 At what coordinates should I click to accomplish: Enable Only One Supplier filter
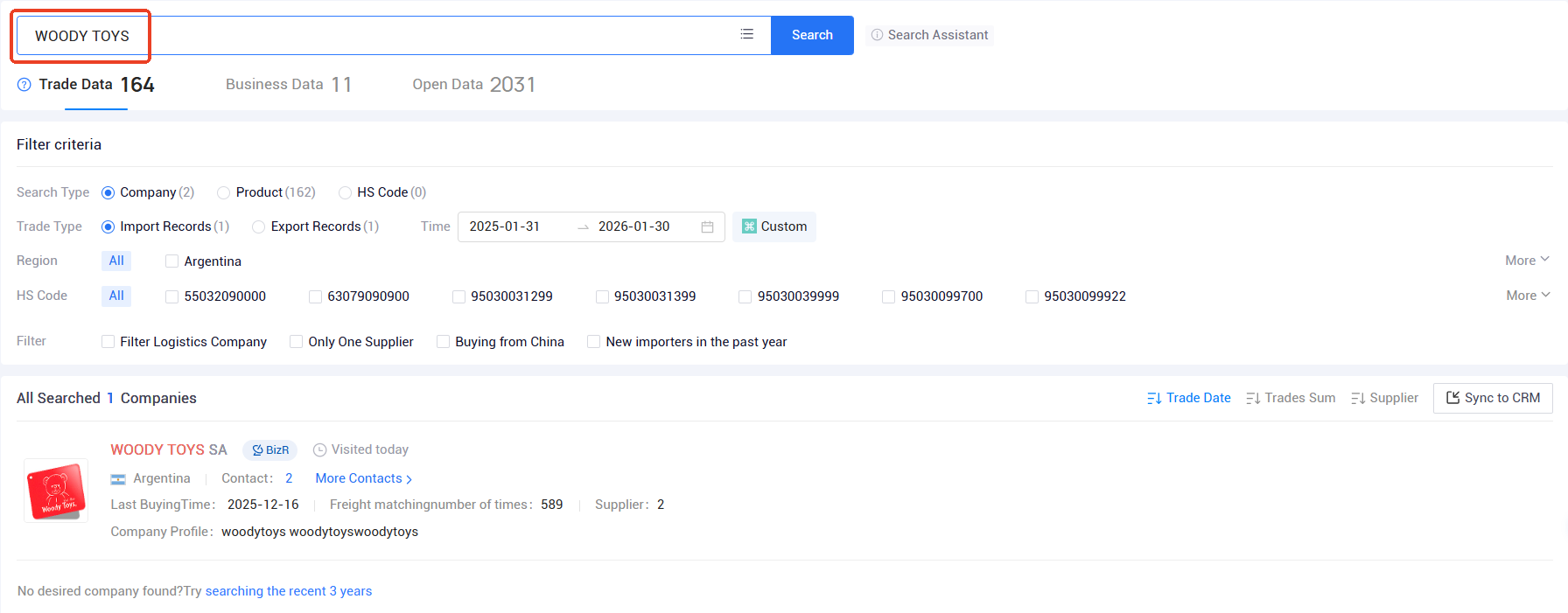[x=296, y=342]
